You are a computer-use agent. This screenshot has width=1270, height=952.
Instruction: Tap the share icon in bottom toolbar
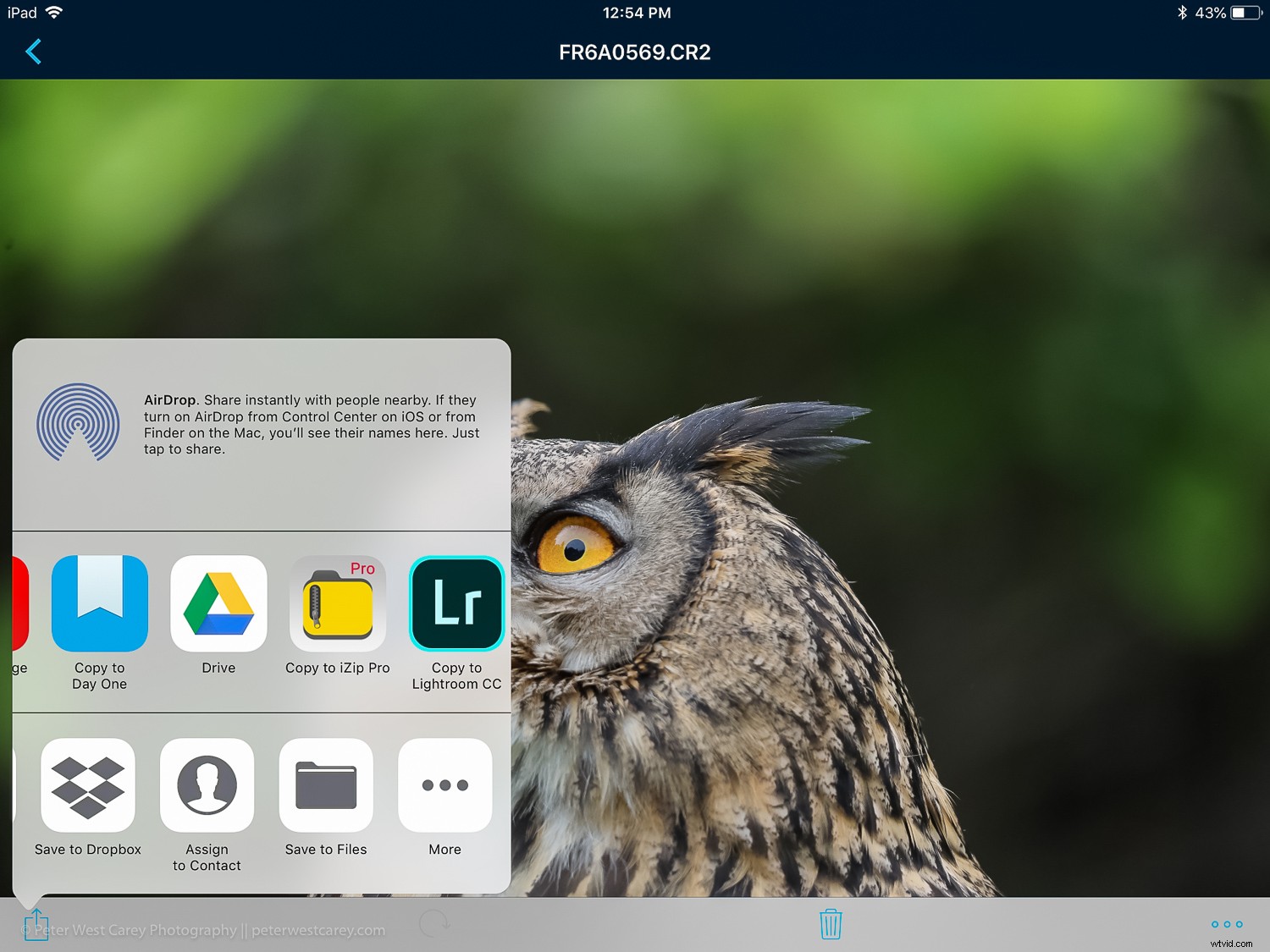[x=36, y=924]
